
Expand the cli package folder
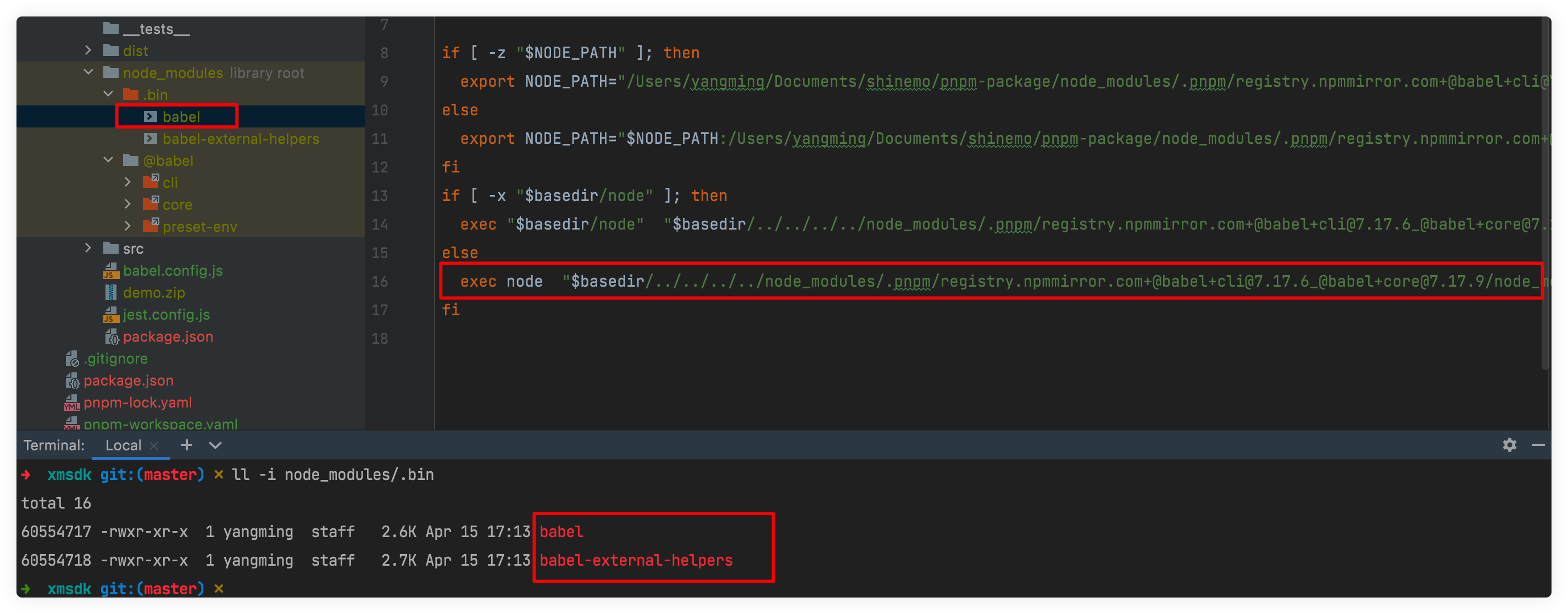click(x=128, y=182)
